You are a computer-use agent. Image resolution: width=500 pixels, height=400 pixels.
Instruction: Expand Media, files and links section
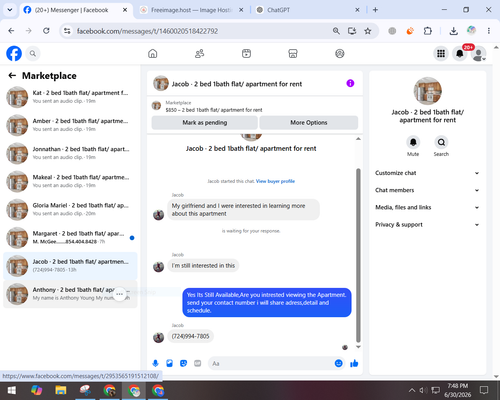tap(427, 207)
